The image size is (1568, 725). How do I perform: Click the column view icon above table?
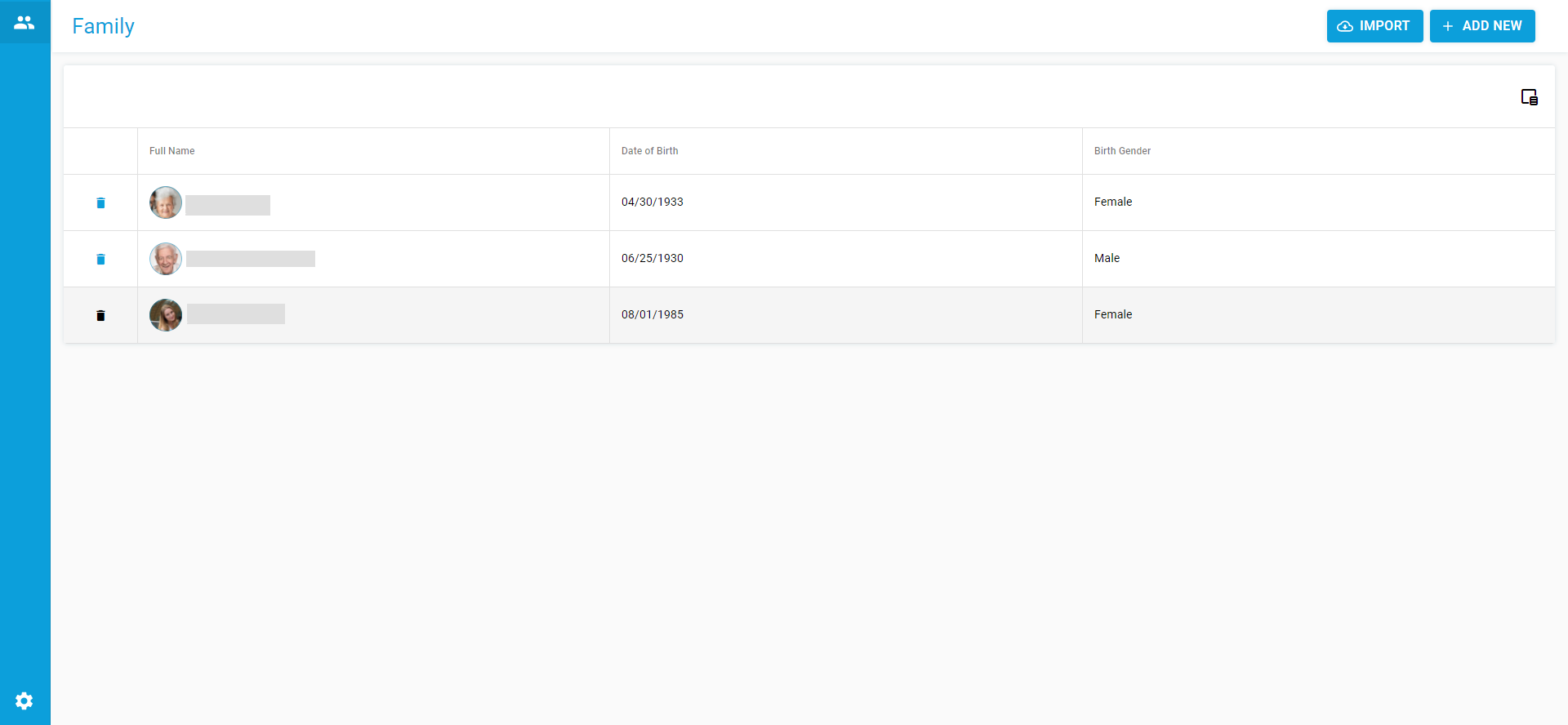coord(1529,97)
